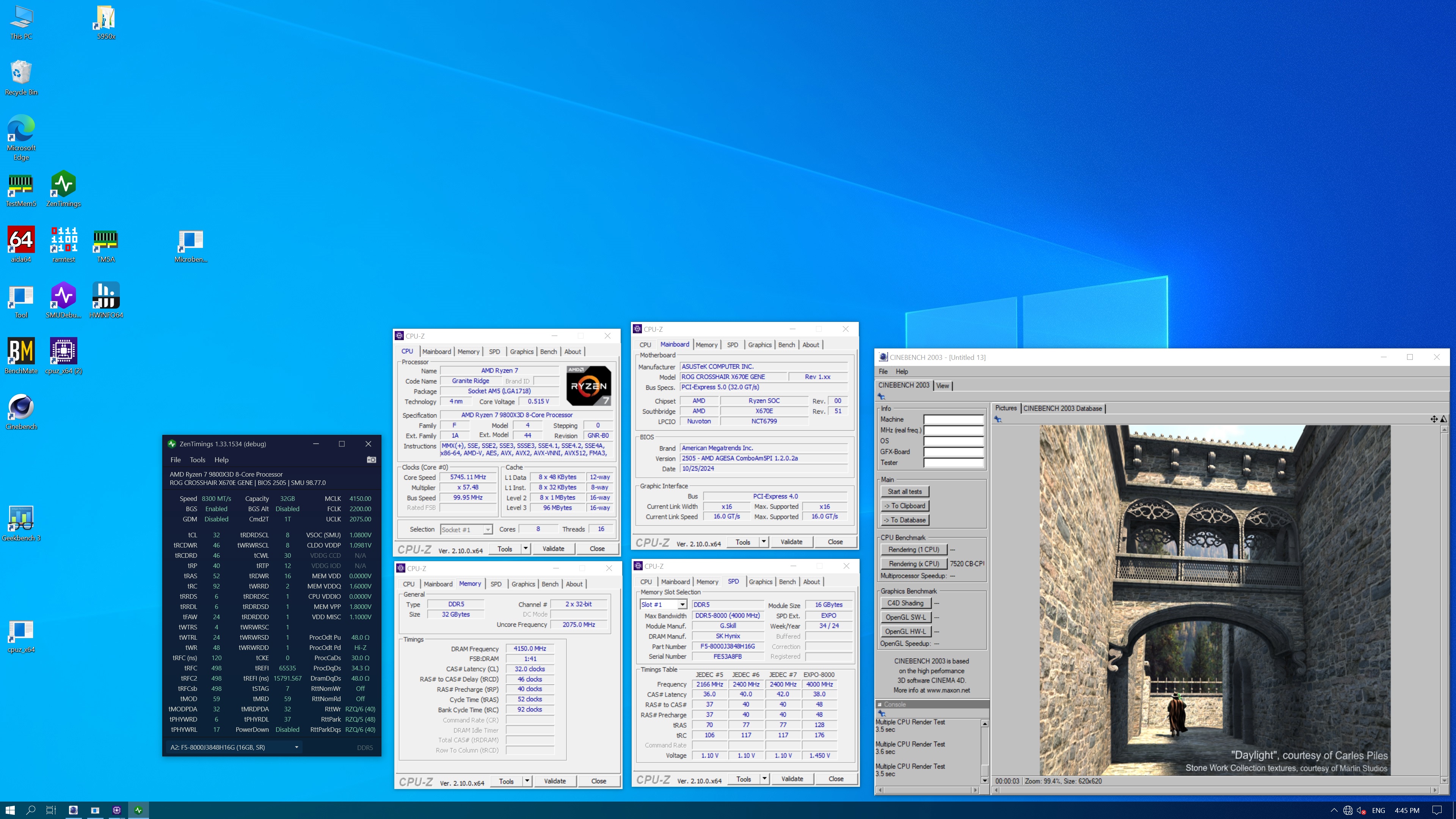Click Close in the CPU-Z Memory window
Screen dimensions: 1456x819
tap(599, 781)
